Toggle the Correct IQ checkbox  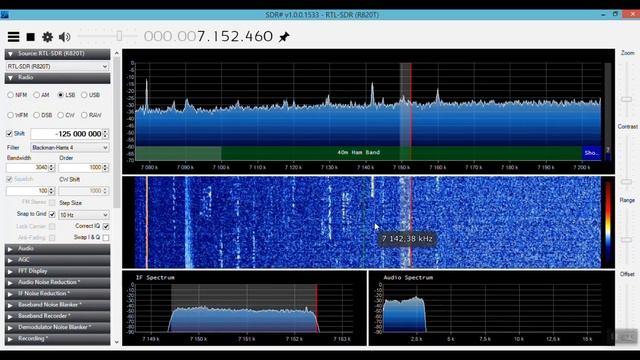(x=106, y=226)
